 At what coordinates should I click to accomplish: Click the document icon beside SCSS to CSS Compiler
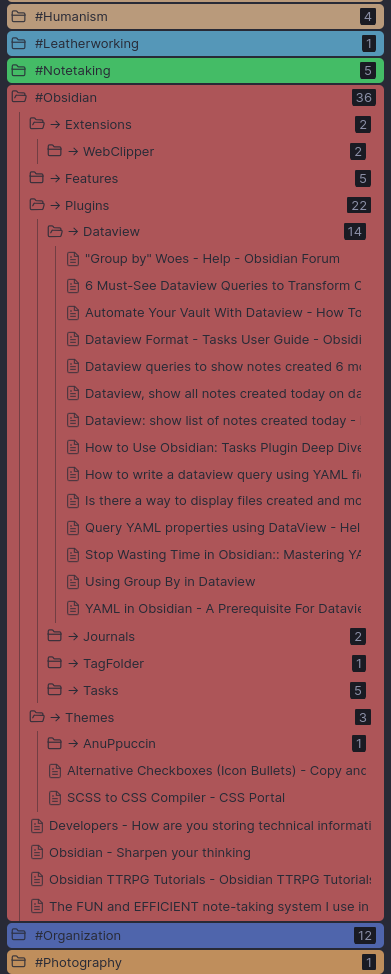pyautogui.click(x=55, y=798)
